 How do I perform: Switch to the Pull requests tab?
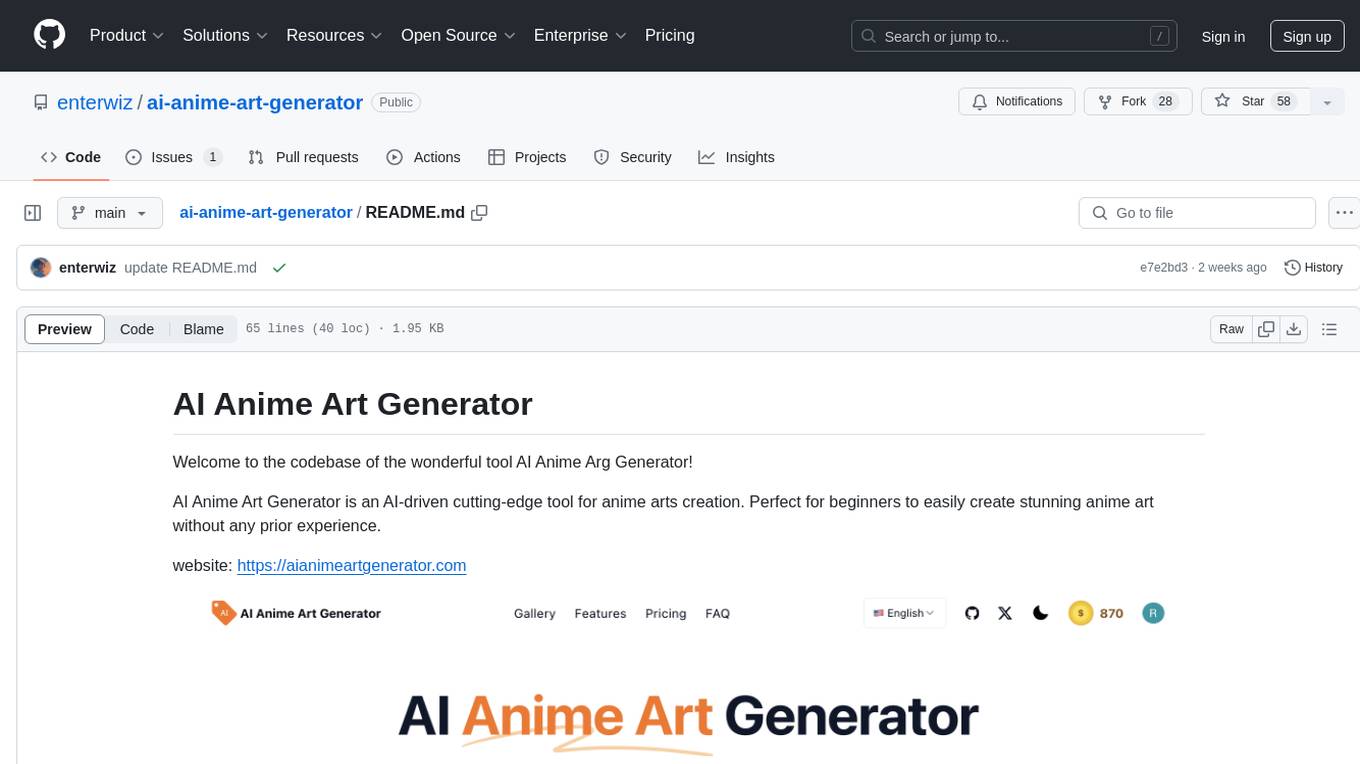coord(303,157)
